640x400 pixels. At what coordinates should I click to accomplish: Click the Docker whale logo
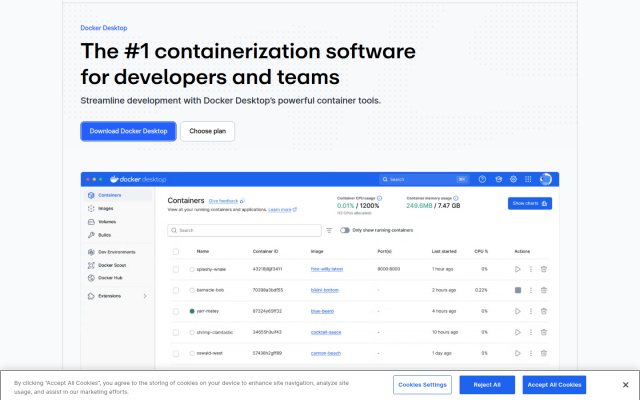tap(114, 179)
